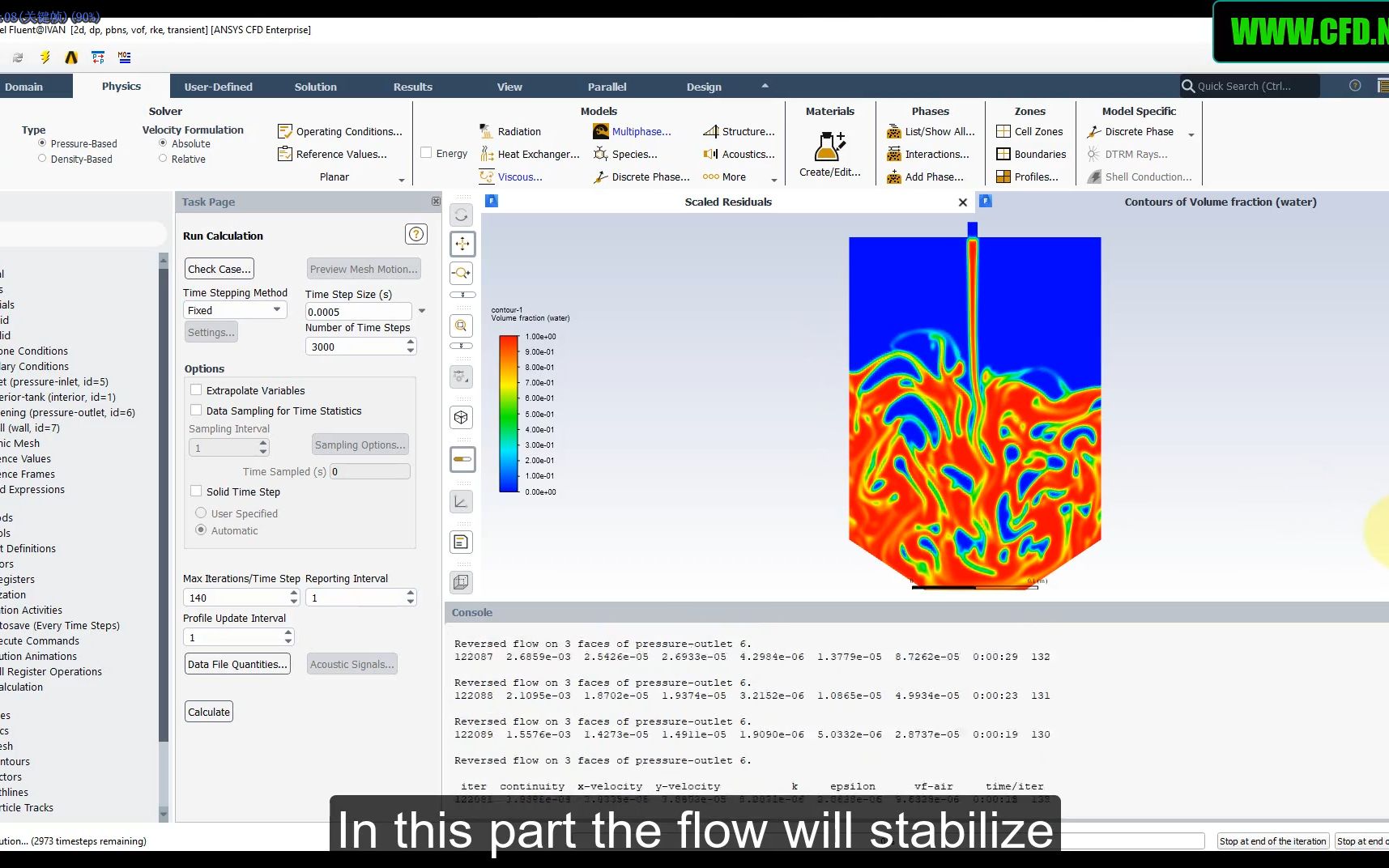
Task: Click the isometric cube view icon
Action: (462, 417)
